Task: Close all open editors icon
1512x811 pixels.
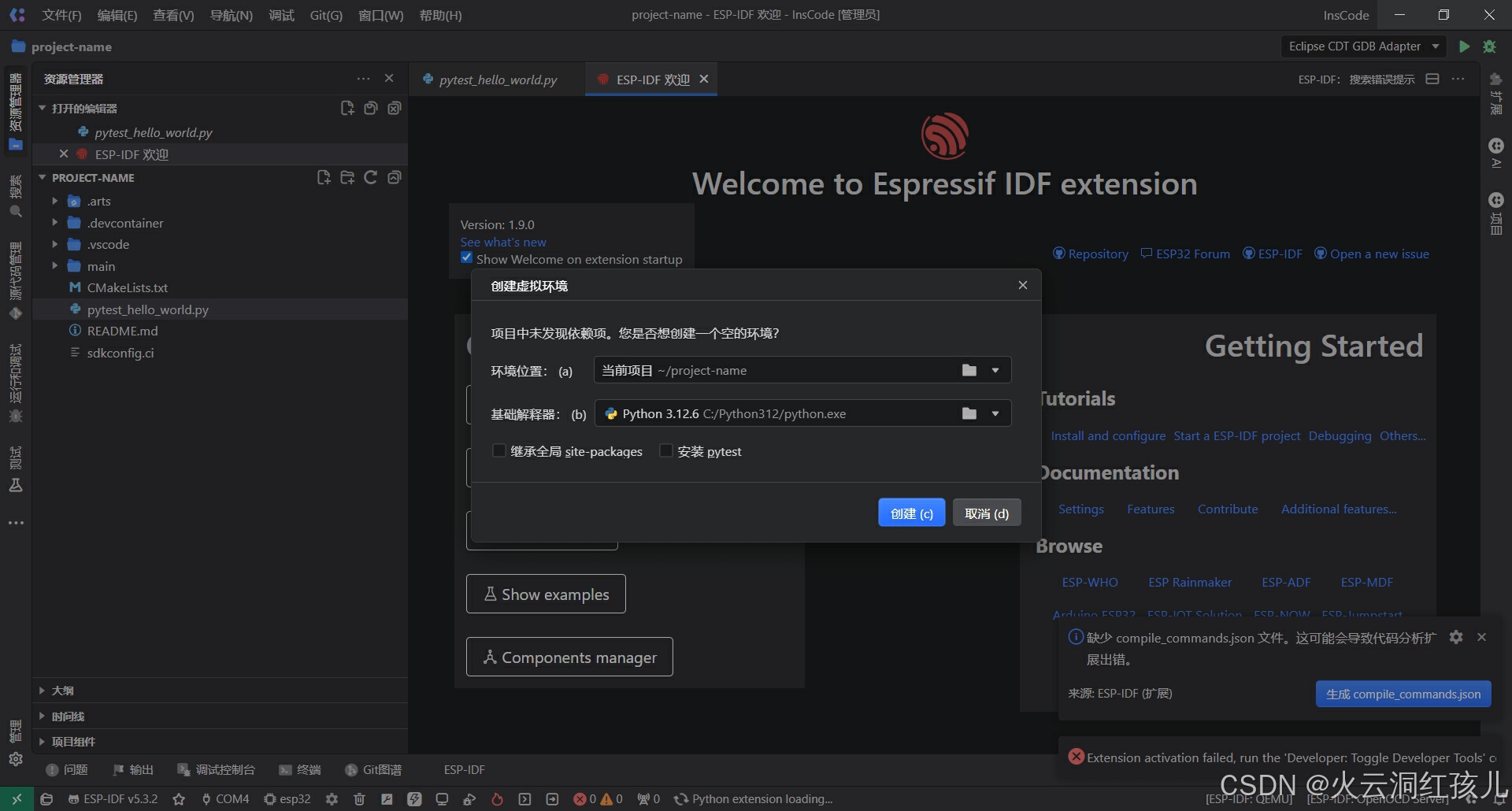Action: click(395, 108)
